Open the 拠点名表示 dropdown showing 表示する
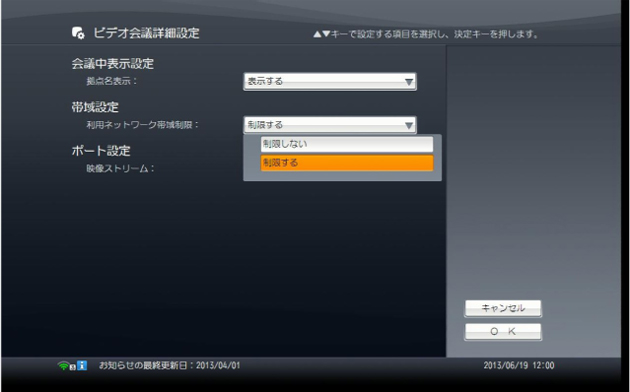The width and height of the screenshot is (630, 392). (330, 82)
